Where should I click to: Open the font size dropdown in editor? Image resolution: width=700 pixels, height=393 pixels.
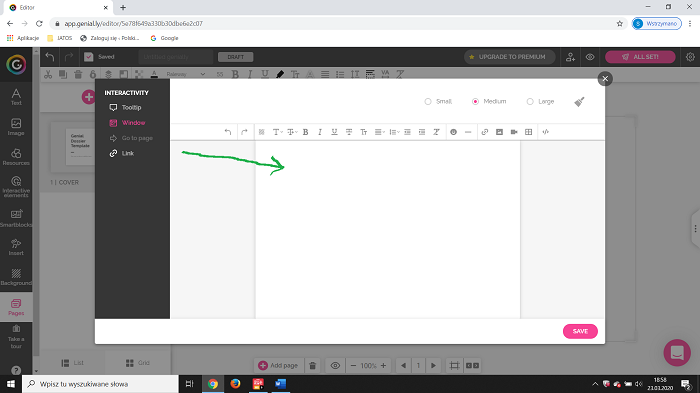pos(292,132)
